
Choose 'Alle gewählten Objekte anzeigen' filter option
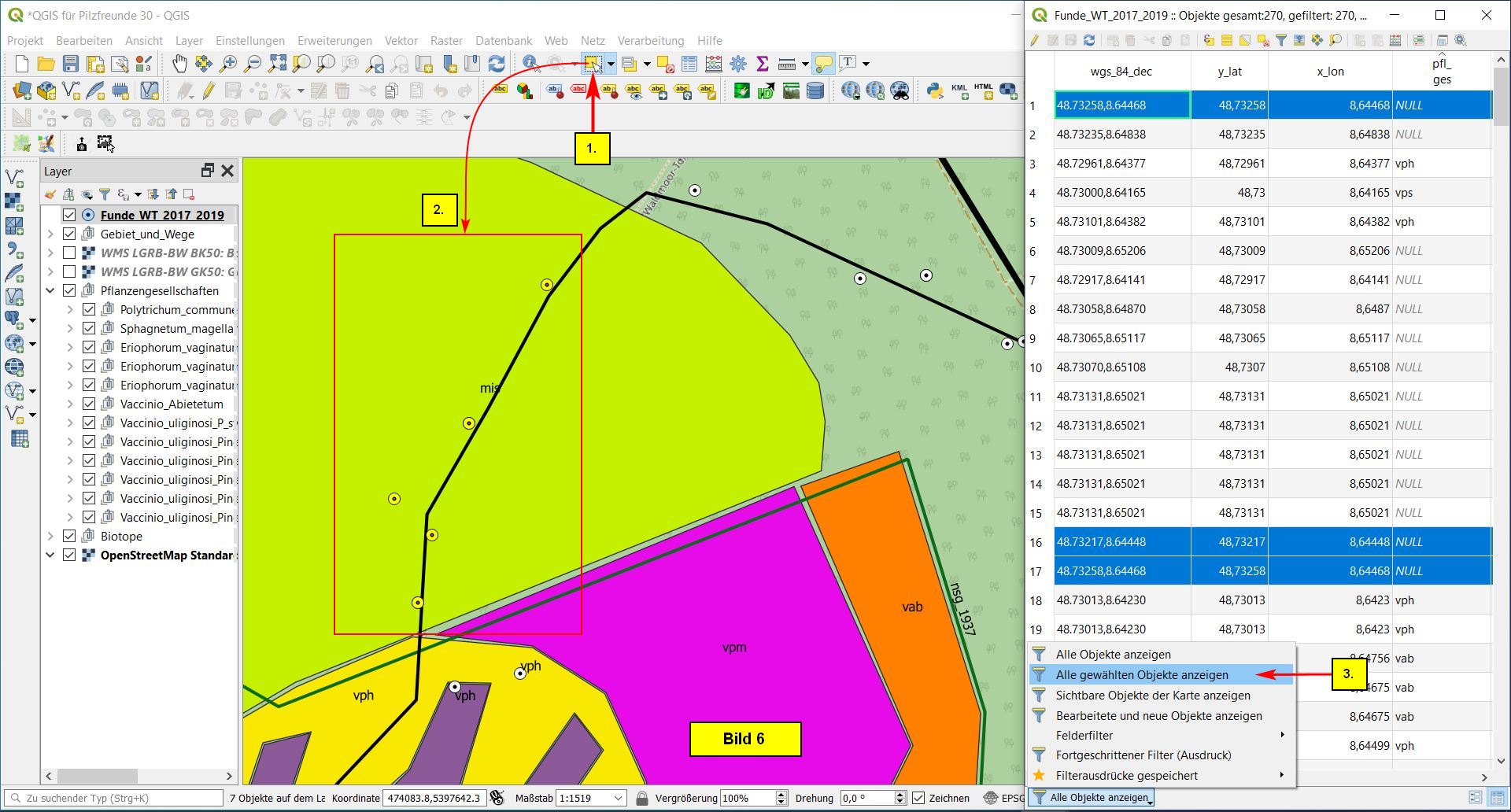coord(1141,674)
